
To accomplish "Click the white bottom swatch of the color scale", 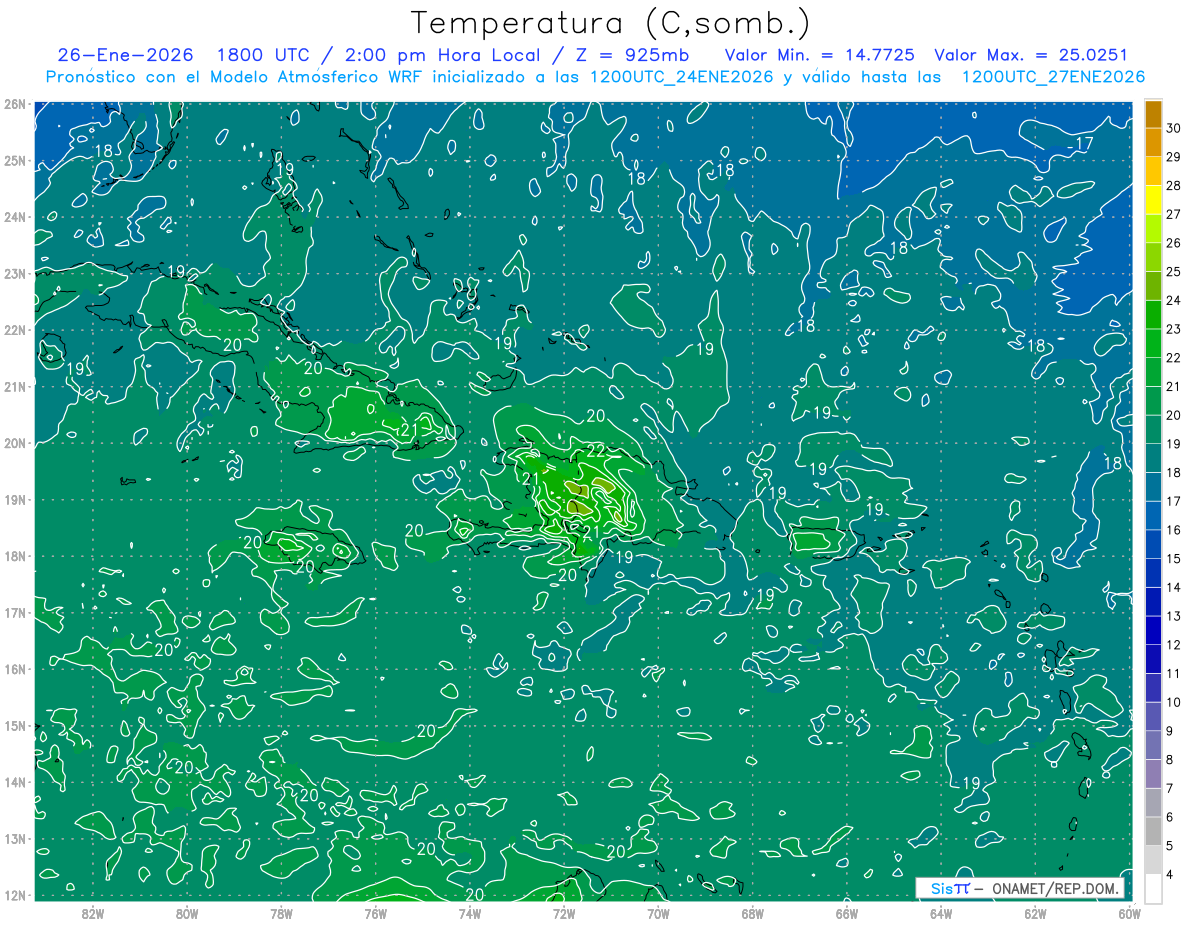I will tap(1153, 888).
